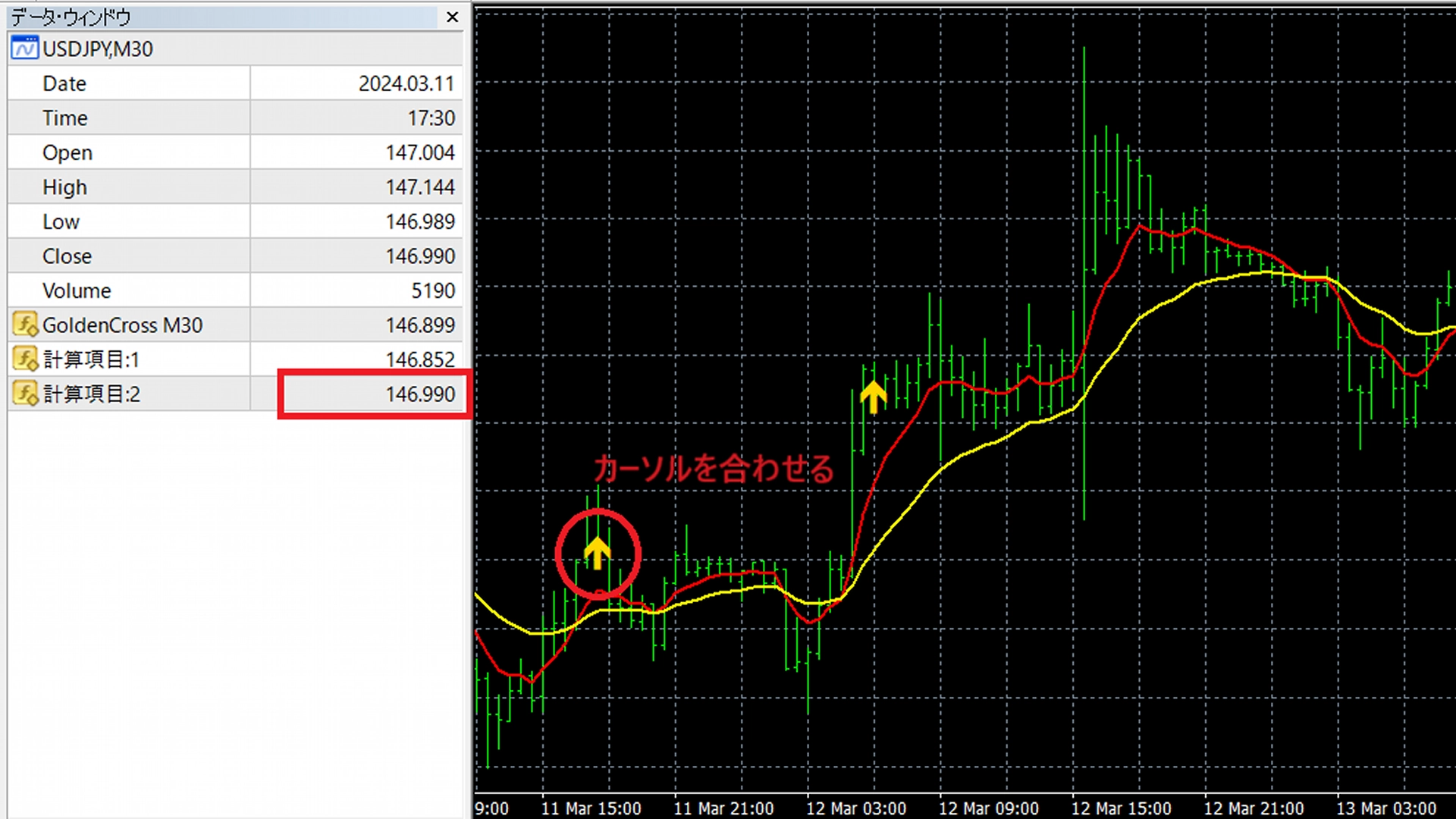Click the Time row showing 17:30
Image resolution: width=1456 pixels, height=819 pixels.
click(430, 118)
